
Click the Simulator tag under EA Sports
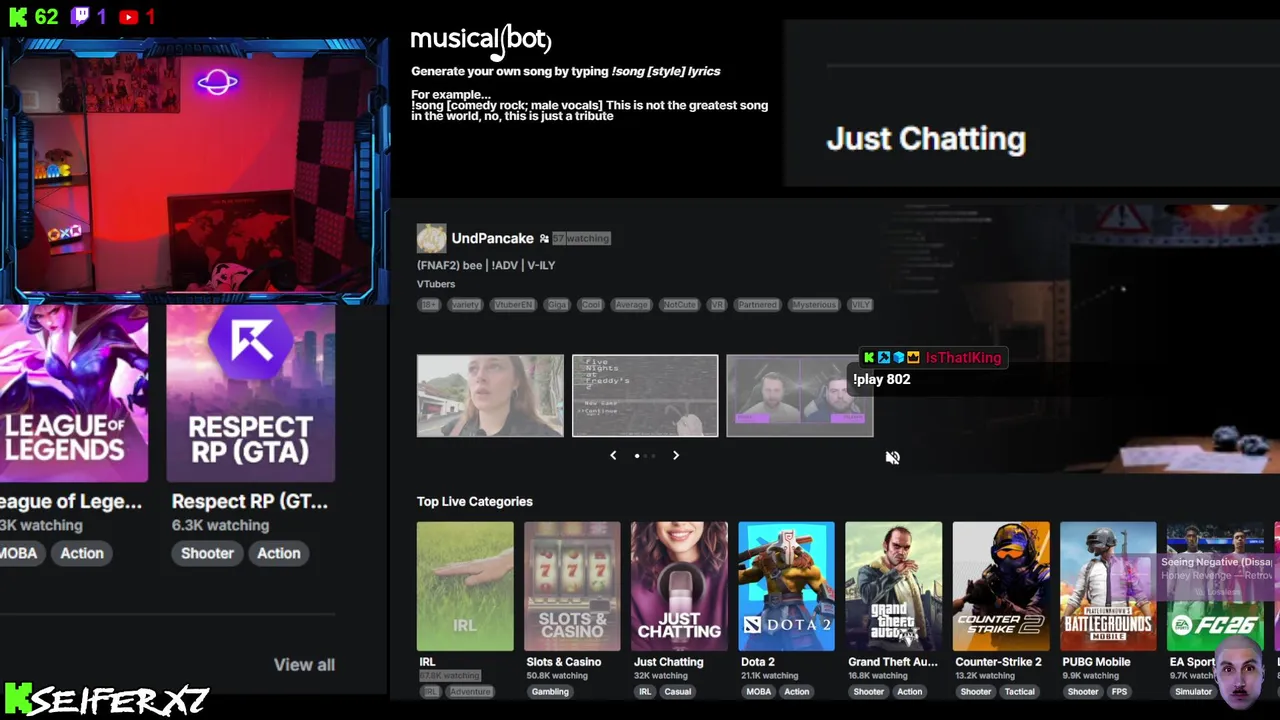point(1193,692)
